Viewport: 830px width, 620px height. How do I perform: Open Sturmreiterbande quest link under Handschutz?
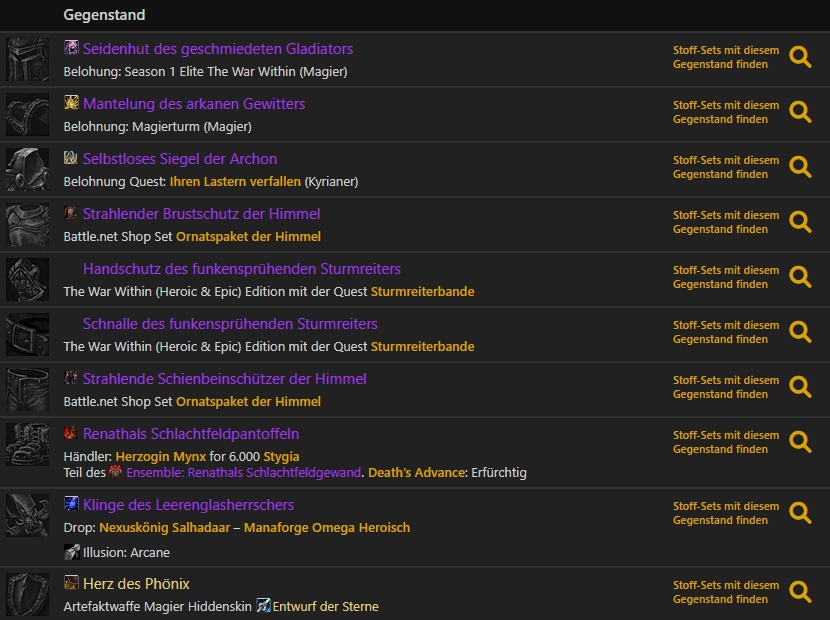pos(422,292)
